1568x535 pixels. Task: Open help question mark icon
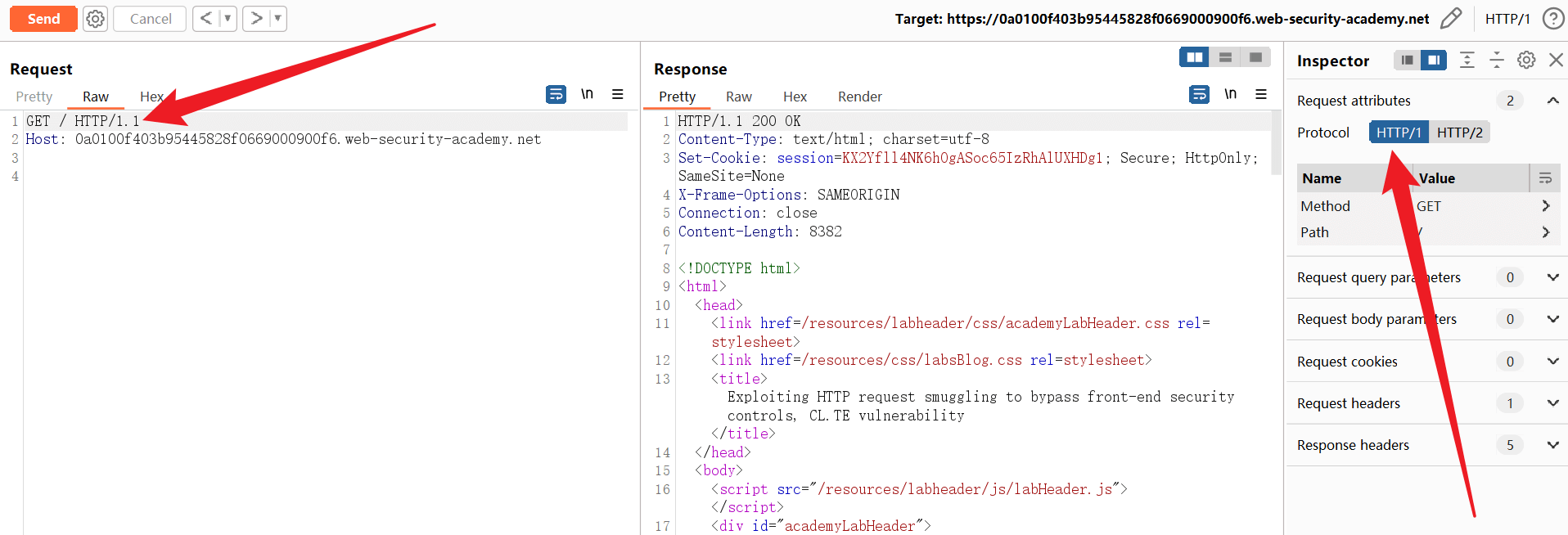point(1552,19)
